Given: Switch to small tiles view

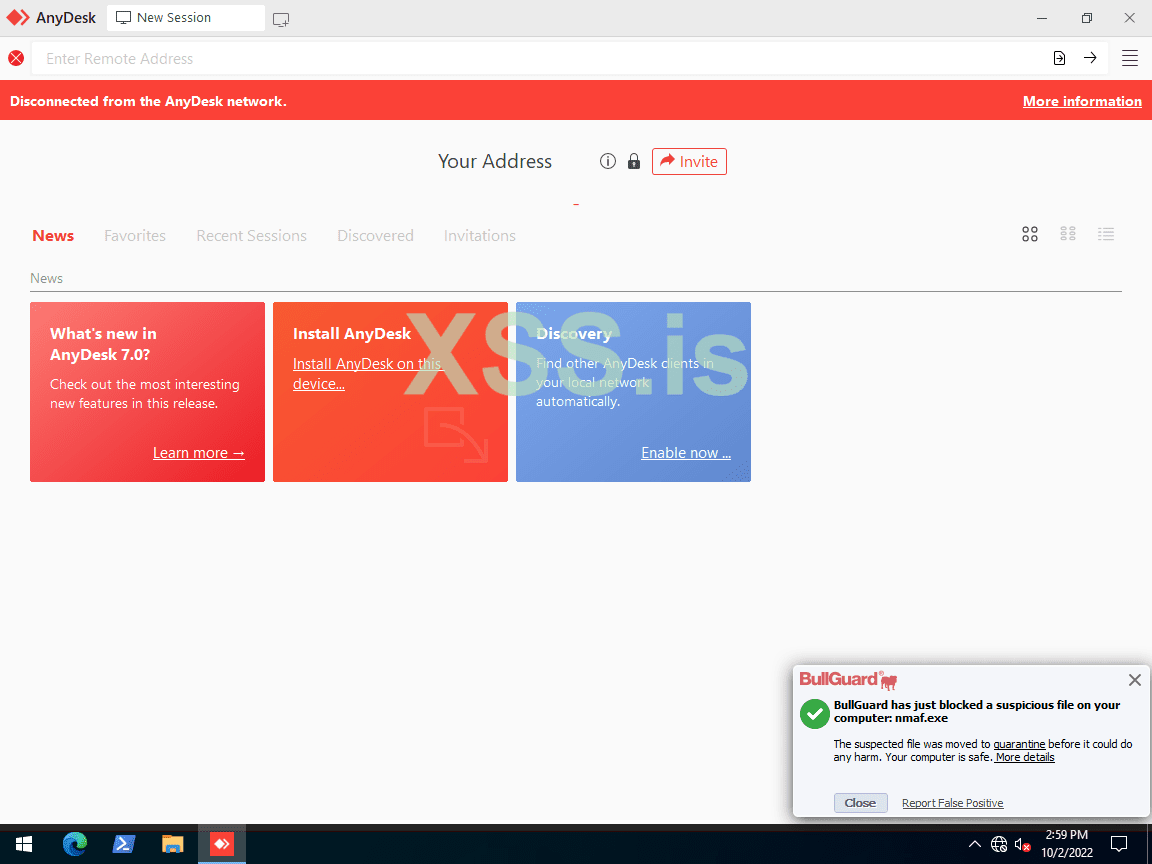Looking at the screenshot, I should pos(1068,234).
